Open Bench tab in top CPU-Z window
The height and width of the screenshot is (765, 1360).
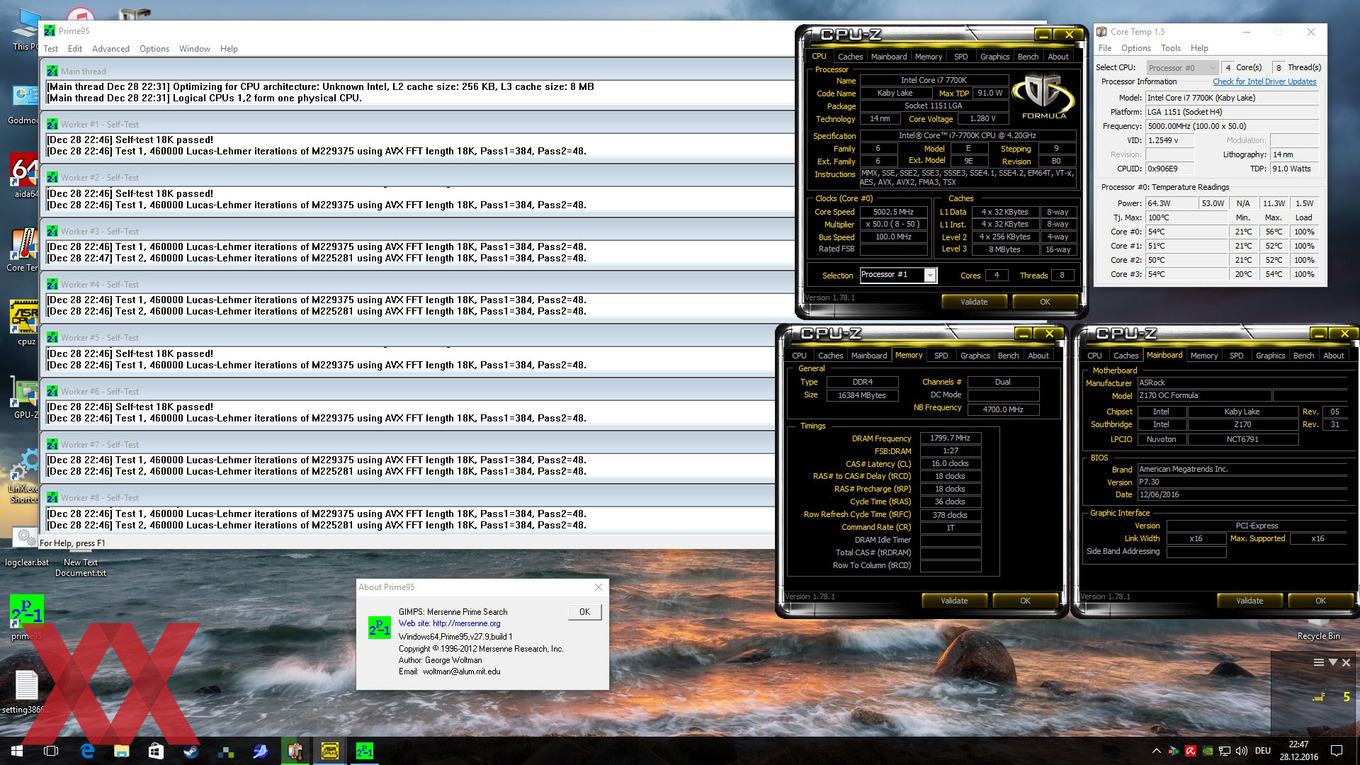pos(1028,57)
